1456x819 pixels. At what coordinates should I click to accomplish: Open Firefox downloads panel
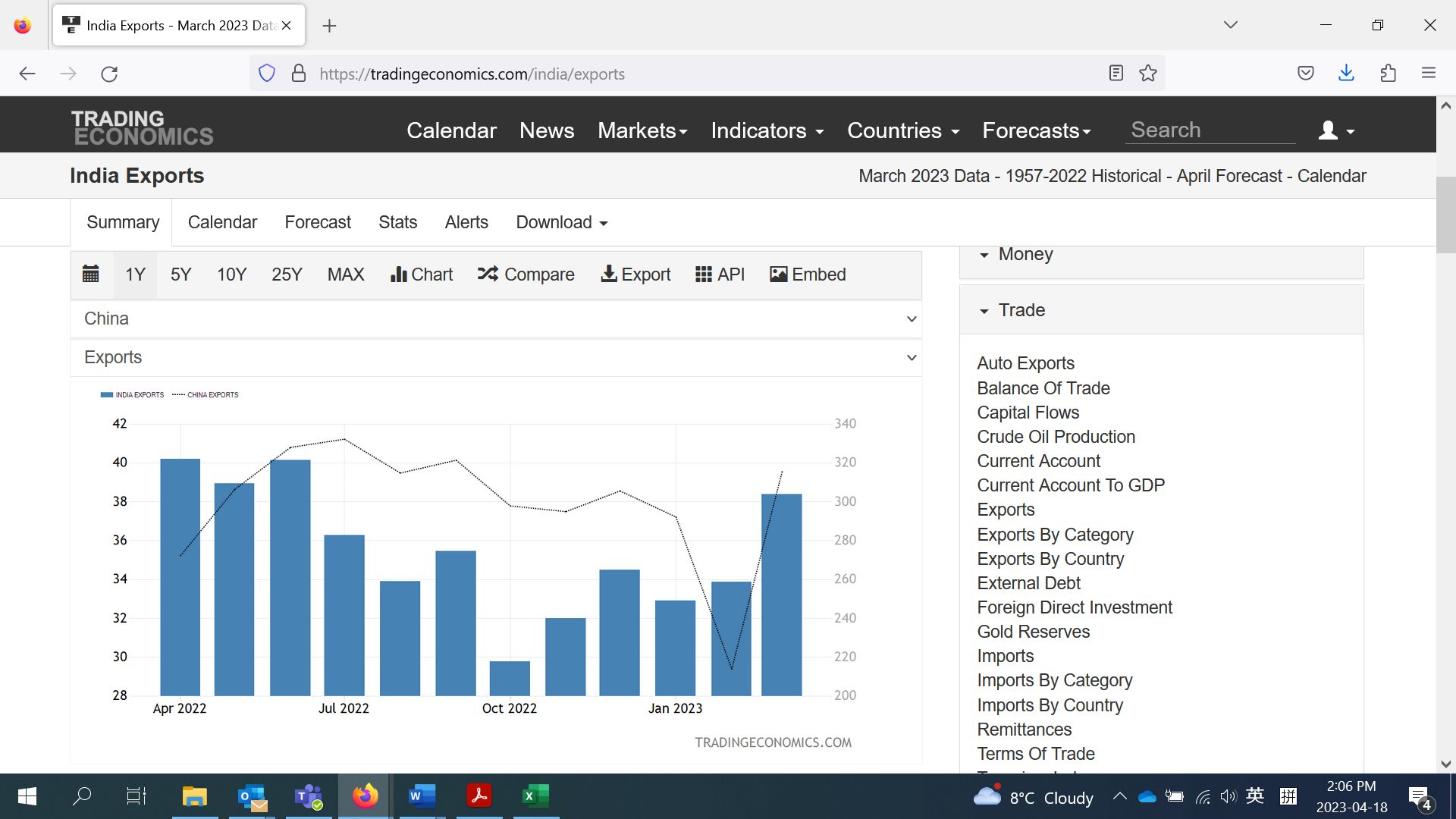(x=1346, y=74)
